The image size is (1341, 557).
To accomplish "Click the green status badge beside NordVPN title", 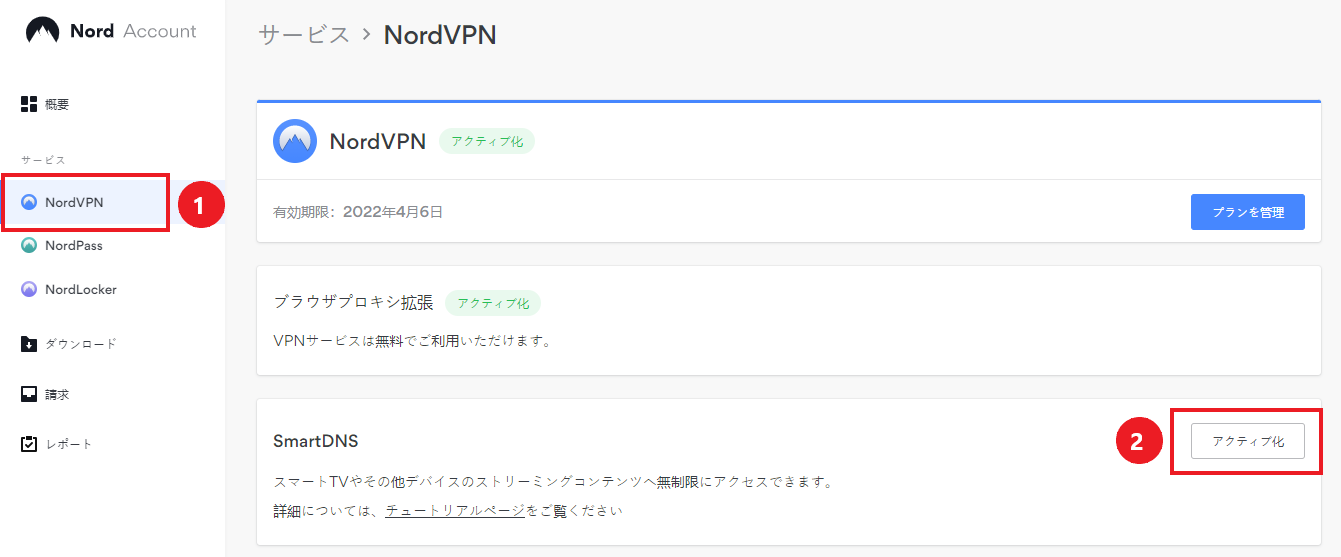I will click(487, 142).
